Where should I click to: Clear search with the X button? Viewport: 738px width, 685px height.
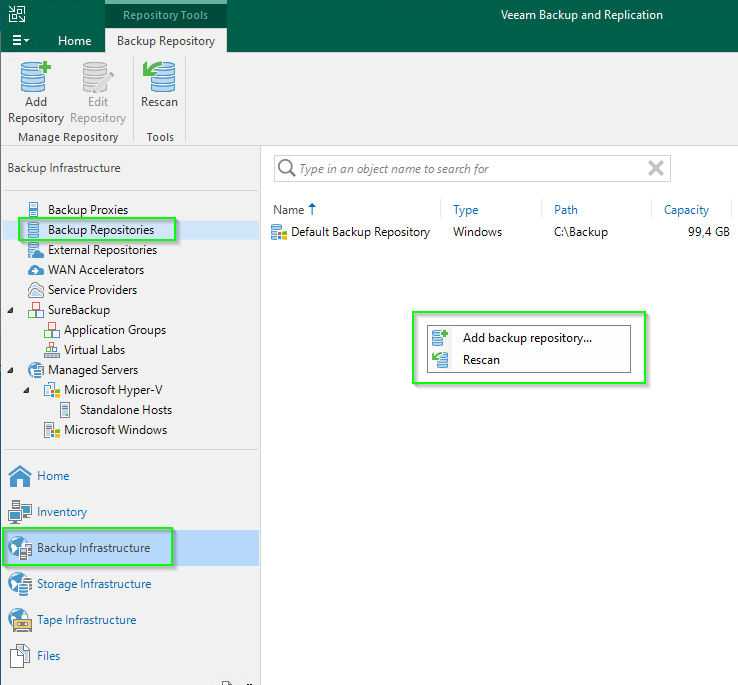pyautogui.click(x=656, y=168)
